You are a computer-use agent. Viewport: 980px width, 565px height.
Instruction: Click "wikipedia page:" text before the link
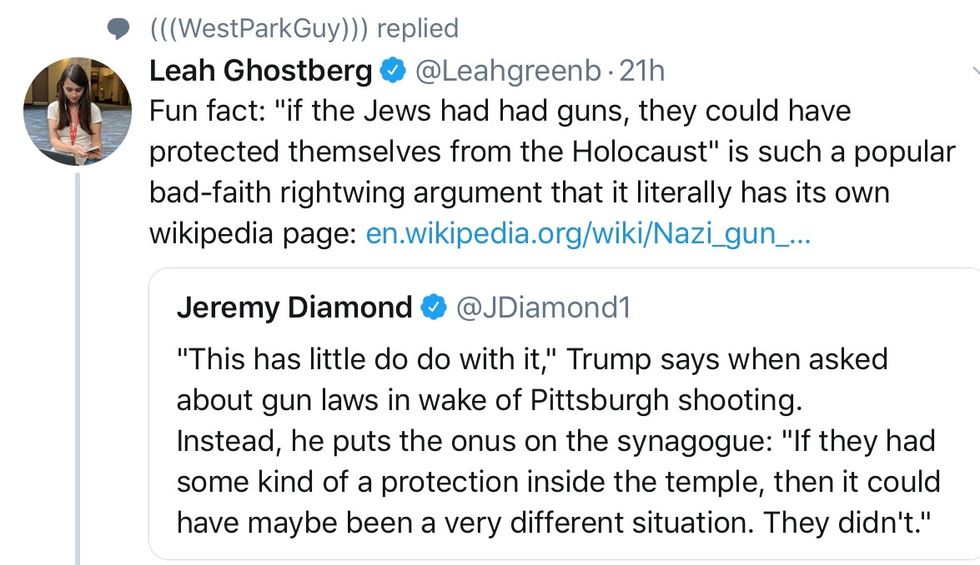(x=252, y=233)
